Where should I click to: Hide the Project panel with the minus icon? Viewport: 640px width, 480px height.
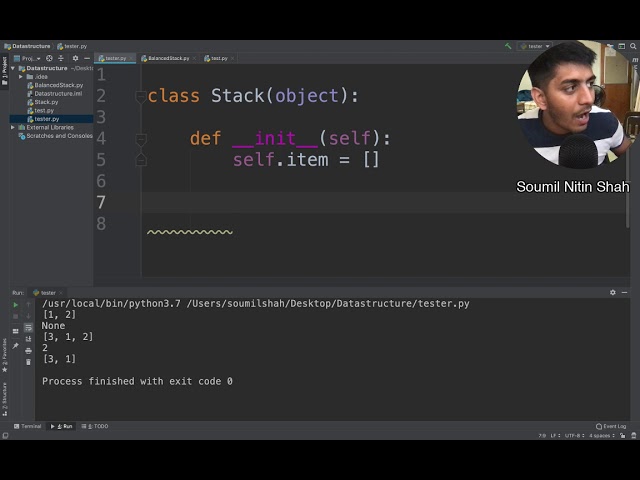point(87,58)
